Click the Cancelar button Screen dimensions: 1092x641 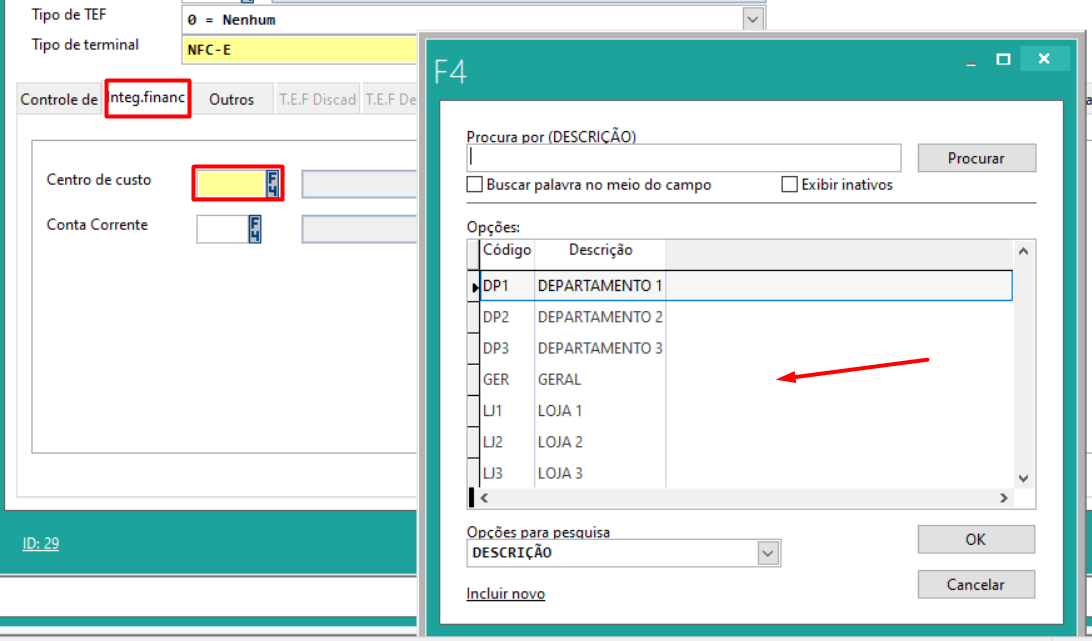(976, 584)
